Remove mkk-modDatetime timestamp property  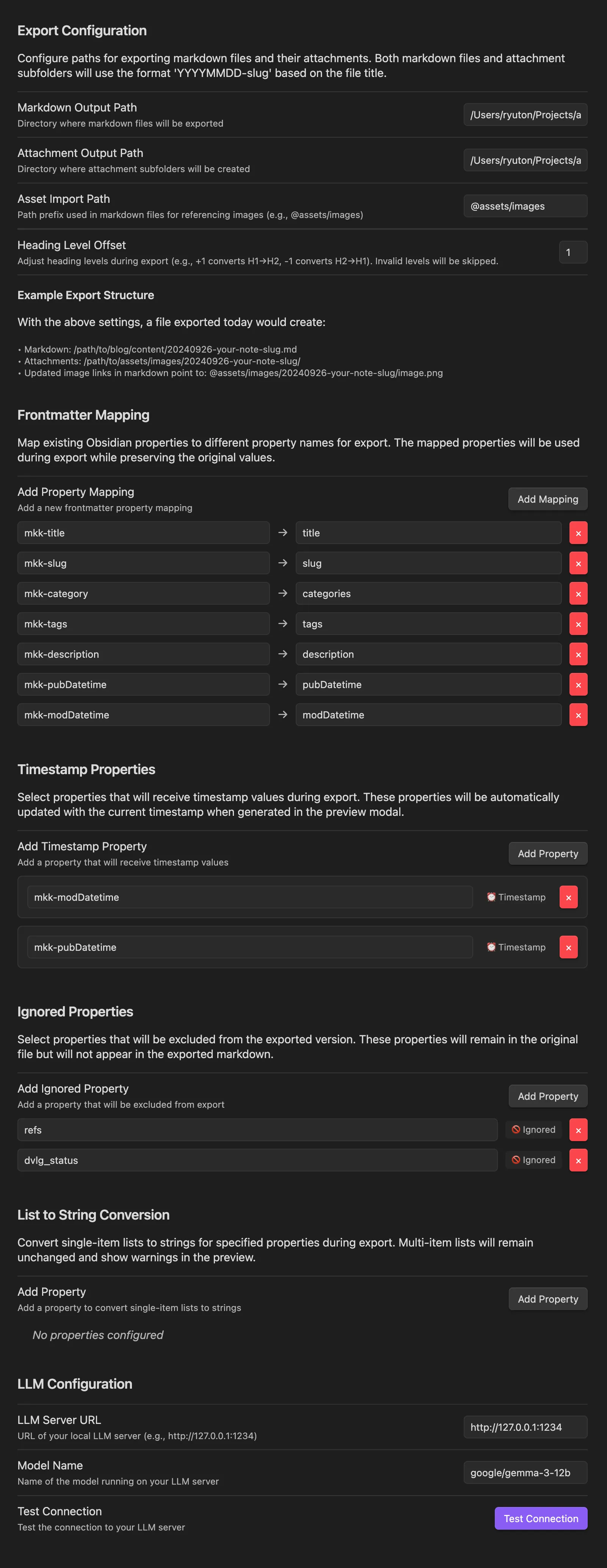click(x=568, y=897)
